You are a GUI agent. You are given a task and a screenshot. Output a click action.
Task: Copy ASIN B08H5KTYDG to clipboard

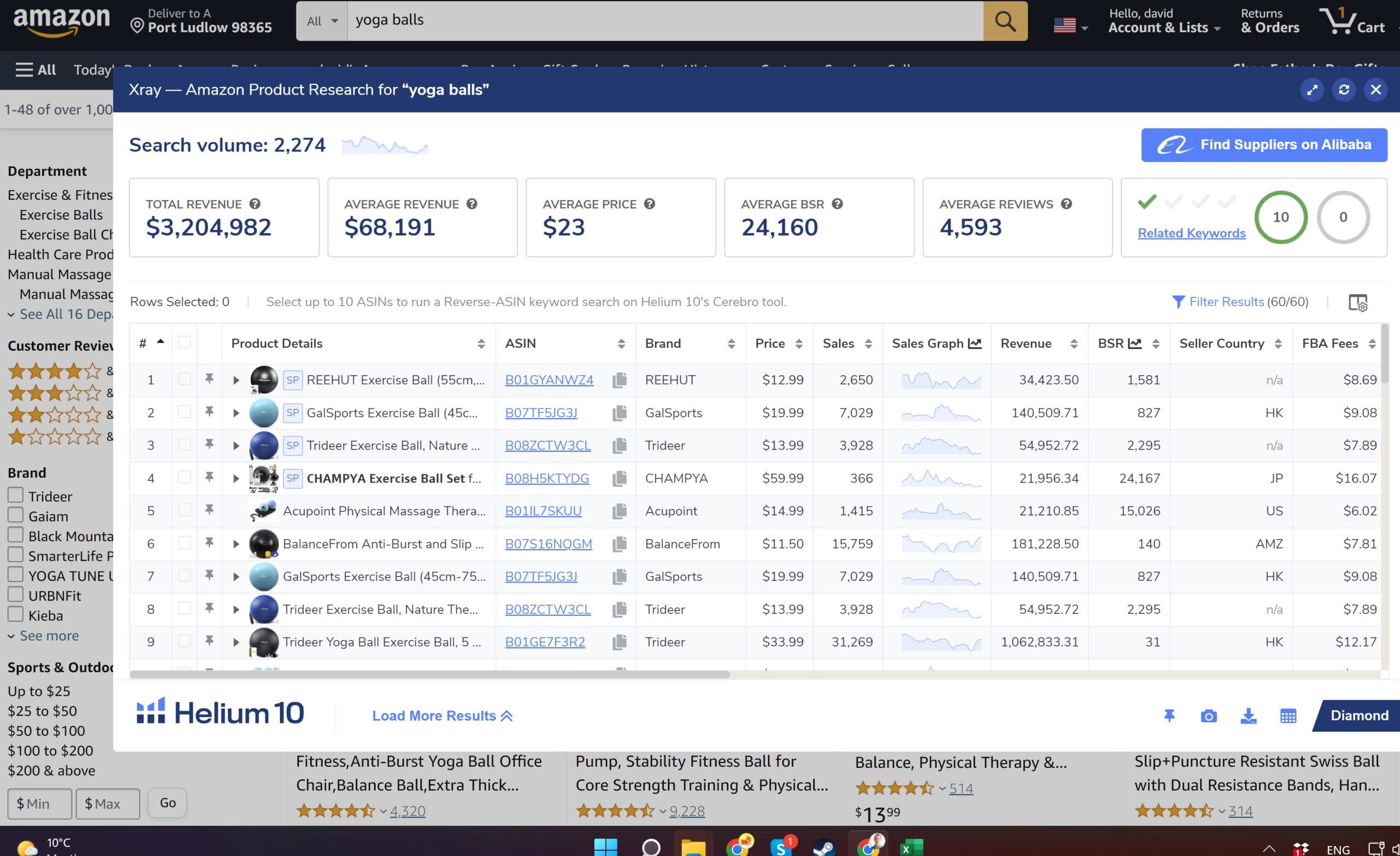point(619,479)
